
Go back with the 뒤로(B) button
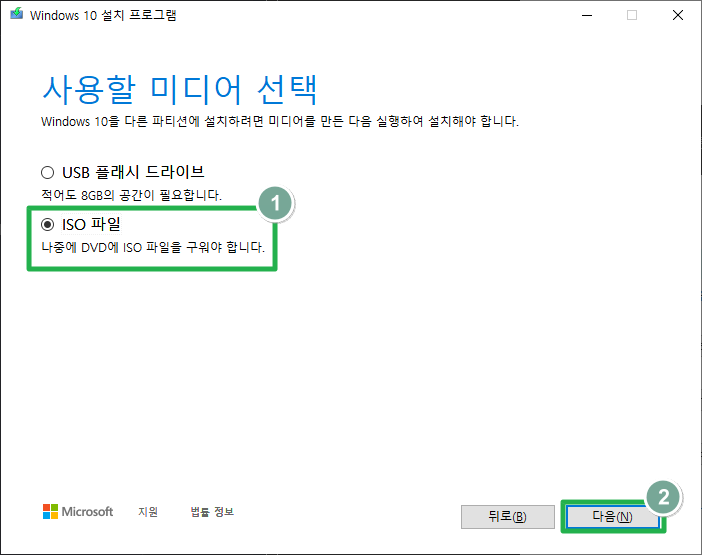tap(507, 517)
